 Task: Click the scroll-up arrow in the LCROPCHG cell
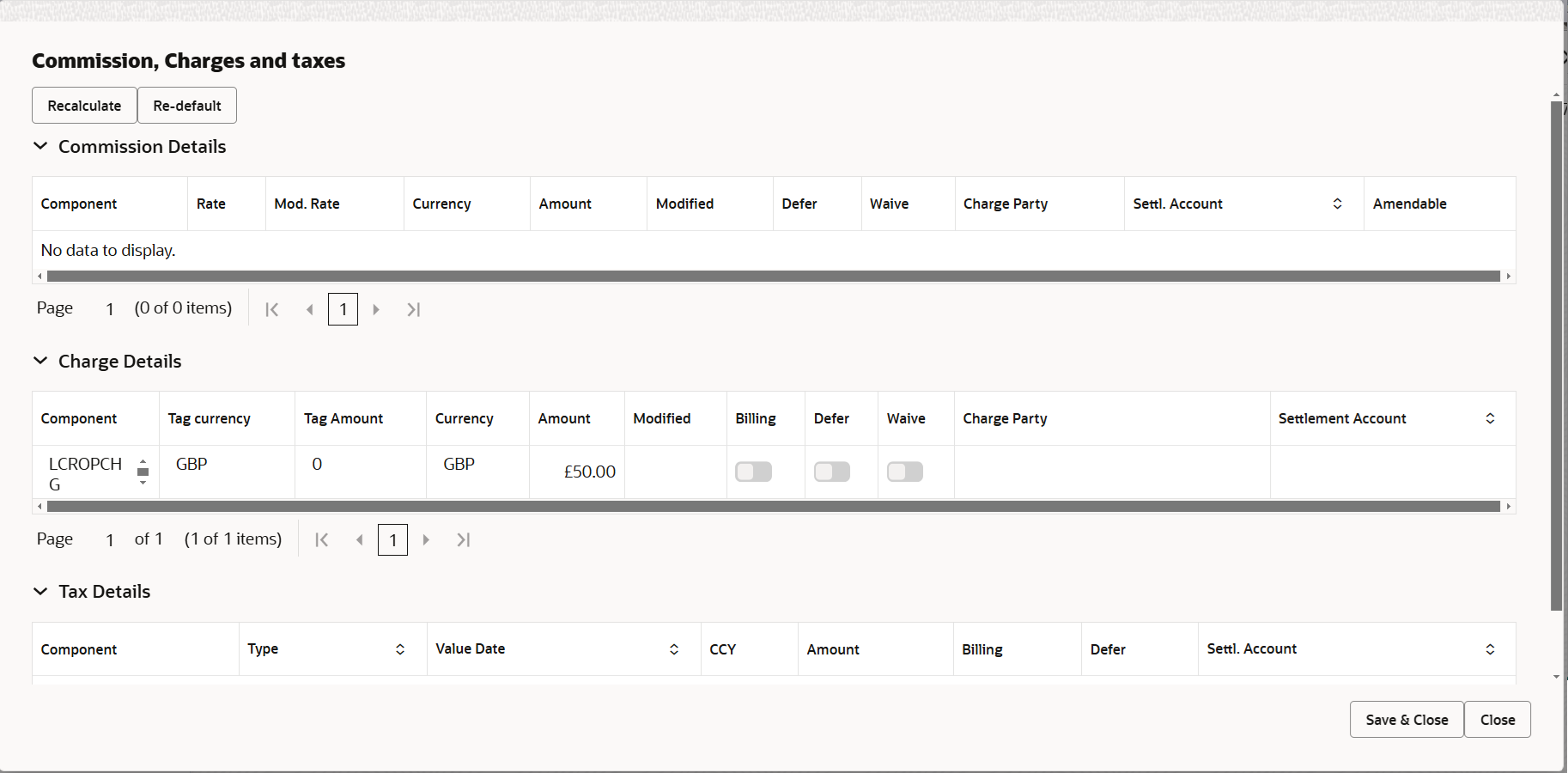143,461
